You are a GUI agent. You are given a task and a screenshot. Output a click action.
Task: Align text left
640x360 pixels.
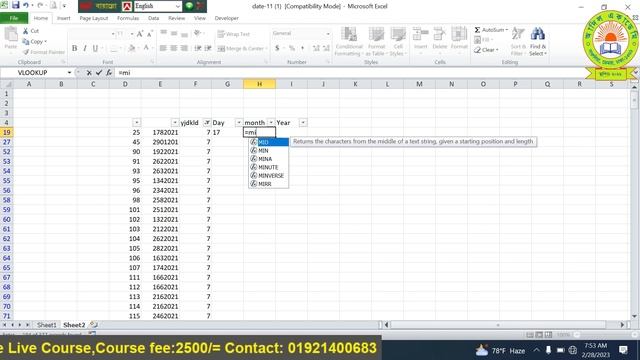(163, 48)
